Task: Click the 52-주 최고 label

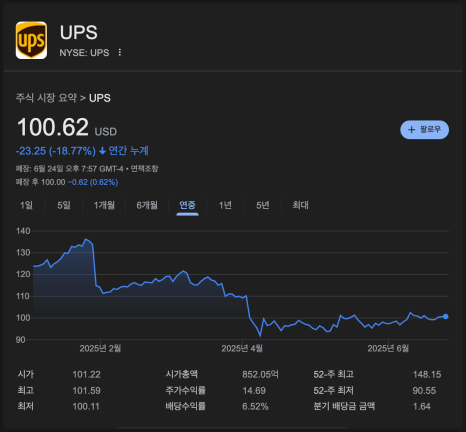Action: (333, 374)
